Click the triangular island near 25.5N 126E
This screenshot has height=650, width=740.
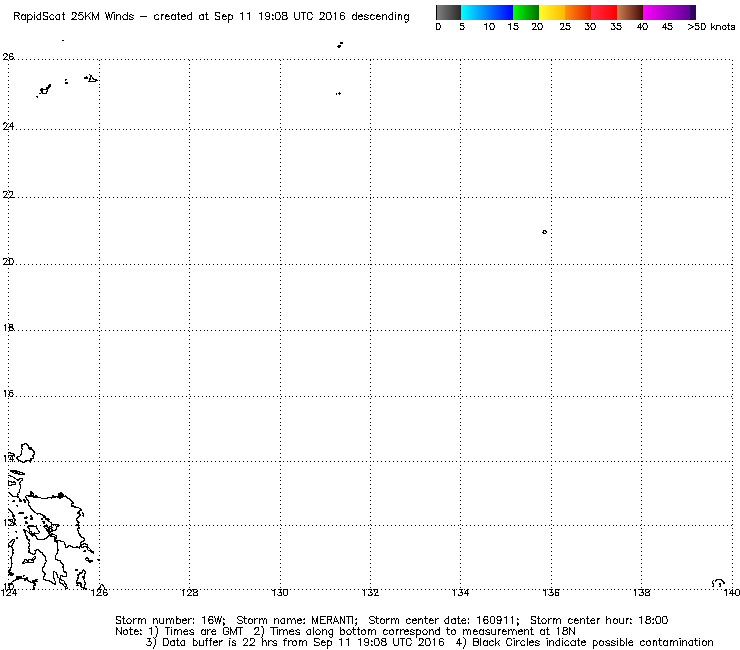tap(91, 78)
